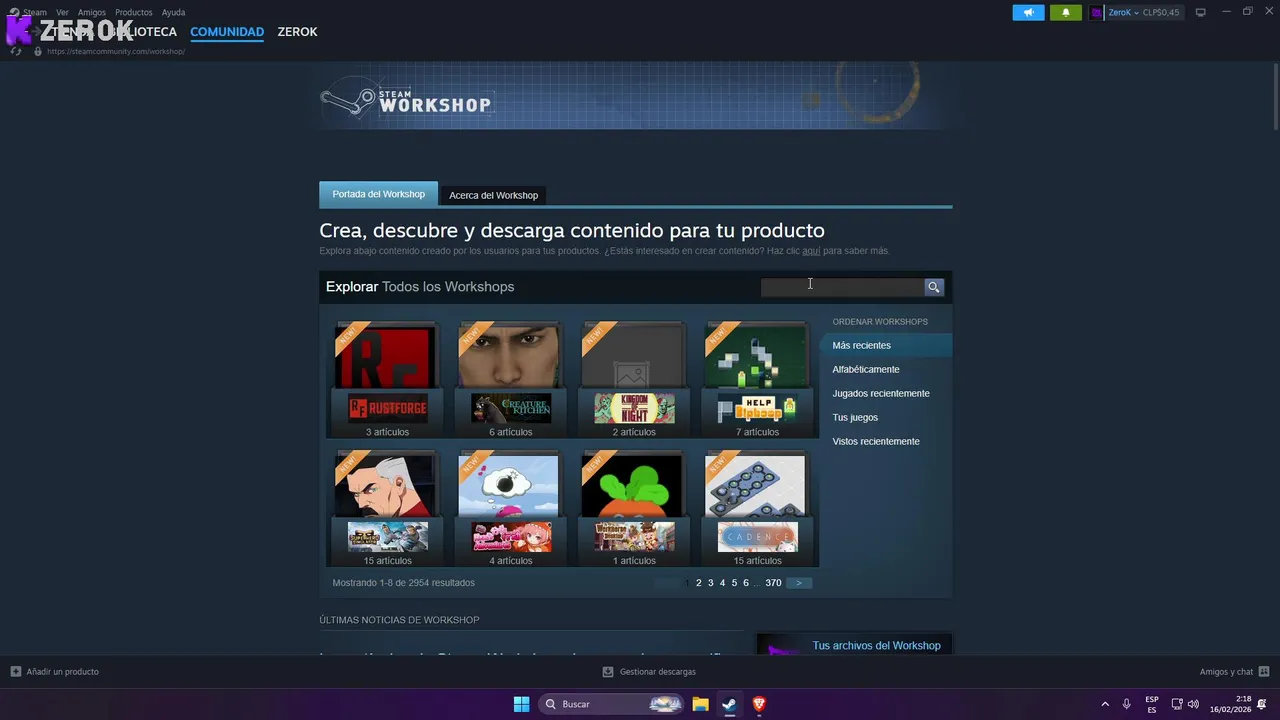
Task: Go to results page 6
Action: coord(746,583)
